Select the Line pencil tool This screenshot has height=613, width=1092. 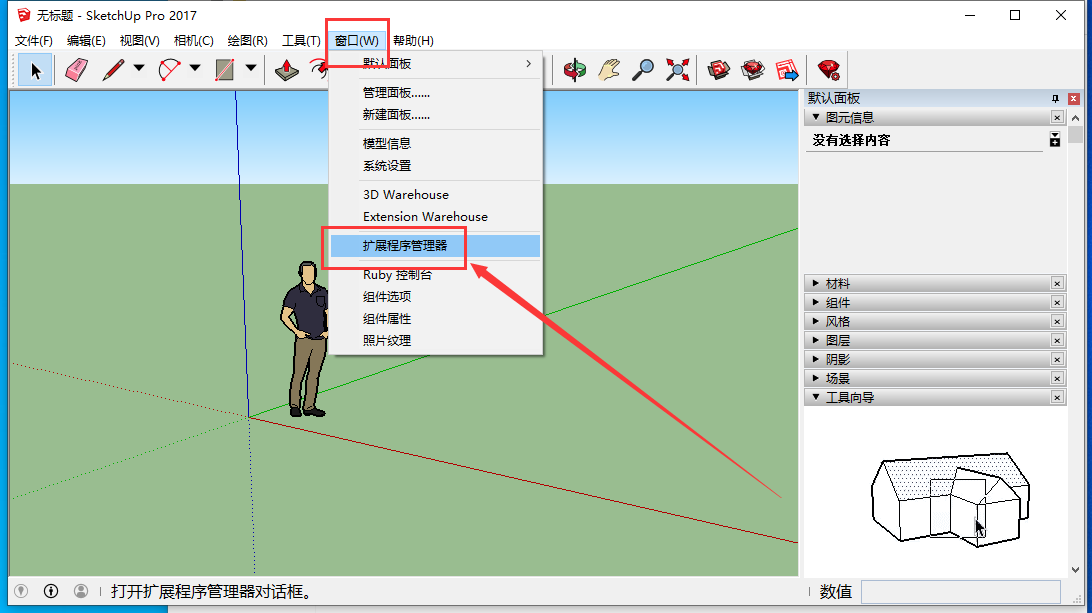pos(113,70)
